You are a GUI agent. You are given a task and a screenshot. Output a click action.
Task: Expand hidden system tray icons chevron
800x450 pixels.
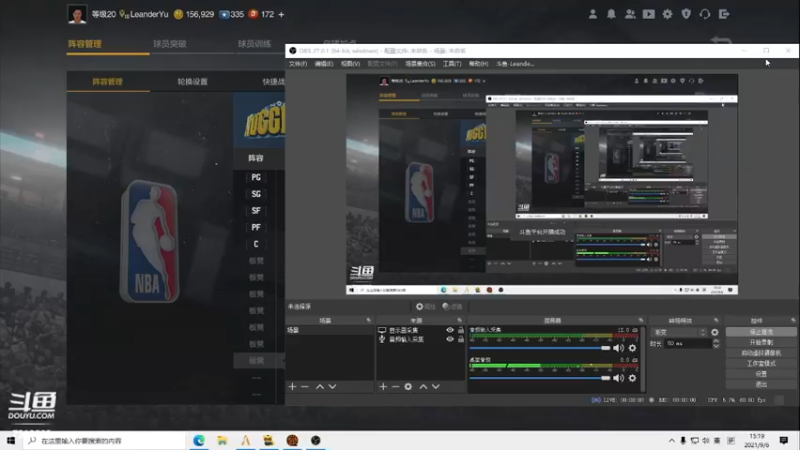pyautogui.click(x=671, y=441)
